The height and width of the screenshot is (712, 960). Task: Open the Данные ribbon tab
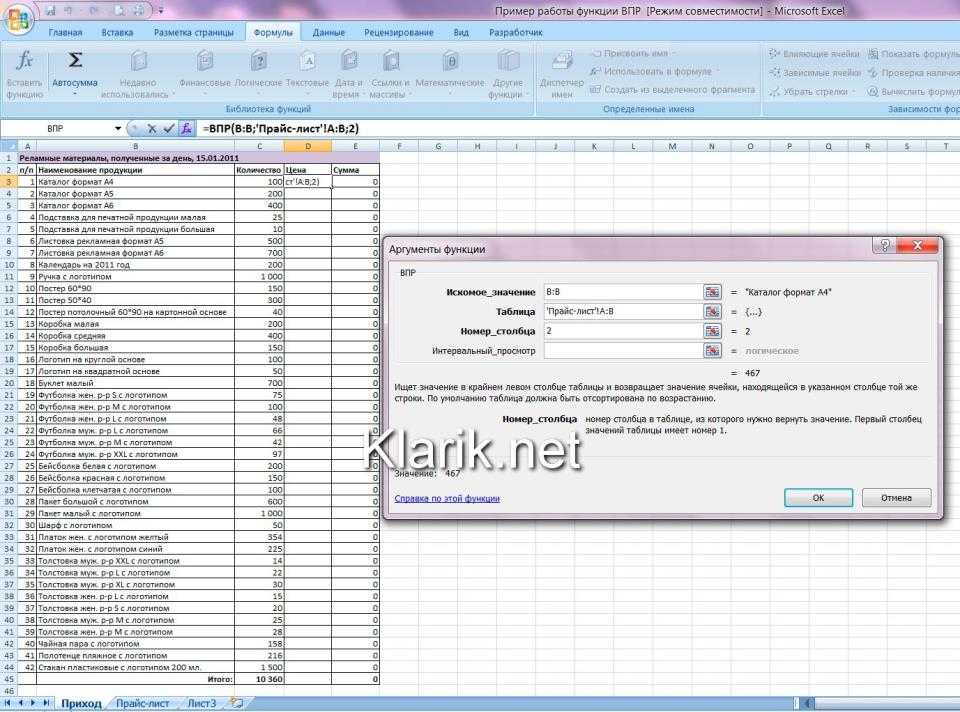(328, 32)
